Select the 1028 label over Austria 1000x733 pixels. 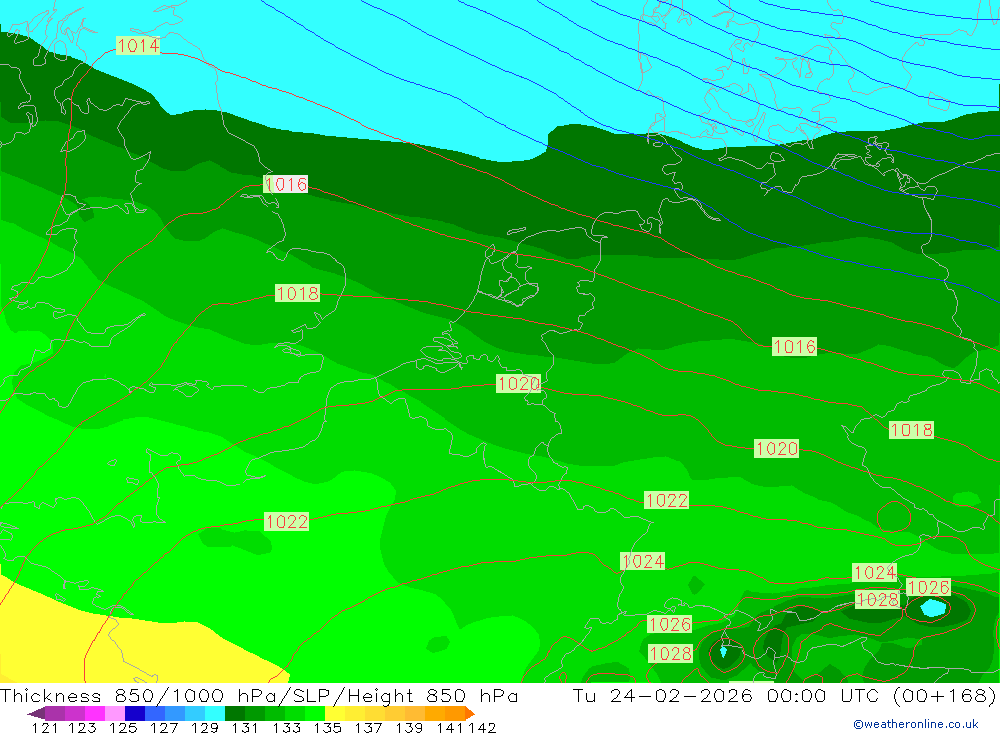click(878, 600)
